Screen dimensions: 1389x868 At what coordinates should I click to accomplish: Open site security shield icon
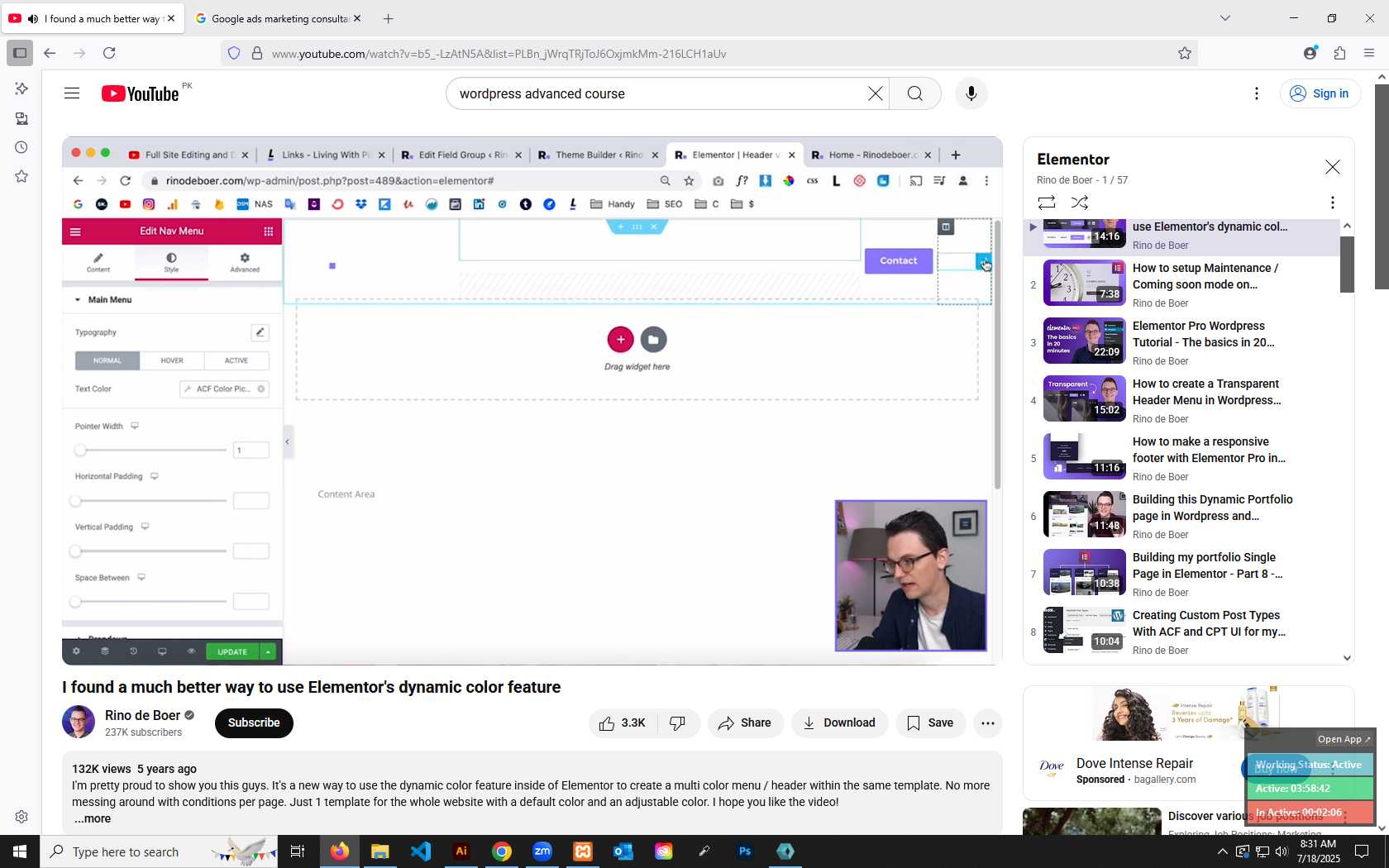click(x=234, y=53)
